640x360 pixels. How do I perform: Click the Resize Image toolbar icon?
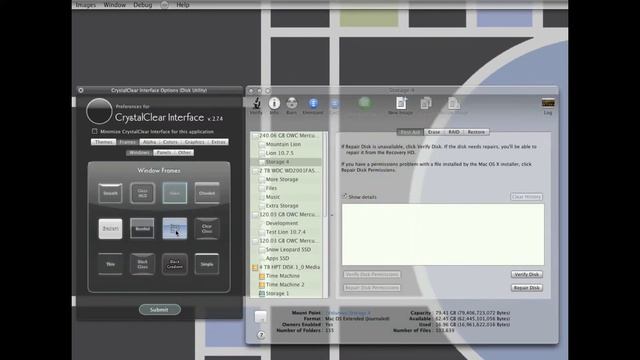coord(453,103)
